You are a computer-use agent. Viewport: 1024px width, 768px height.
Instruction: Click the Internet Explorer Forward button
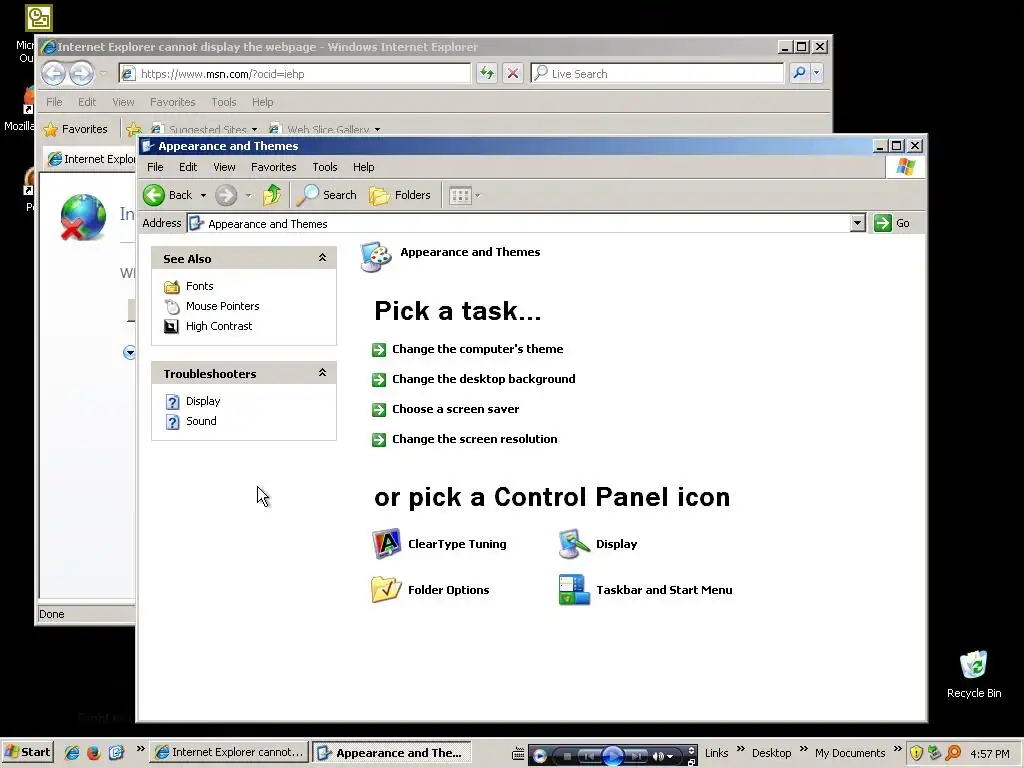[x=81, y=73]
